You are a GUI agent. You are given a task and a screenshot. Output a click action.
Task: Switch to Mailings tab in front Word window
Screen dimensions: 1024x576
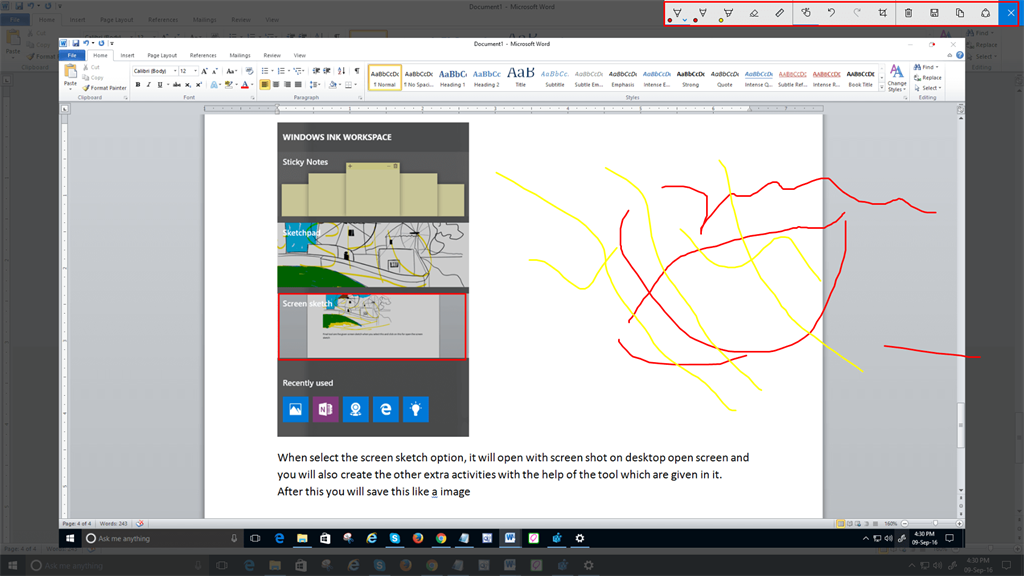click(x=240, y=56)
